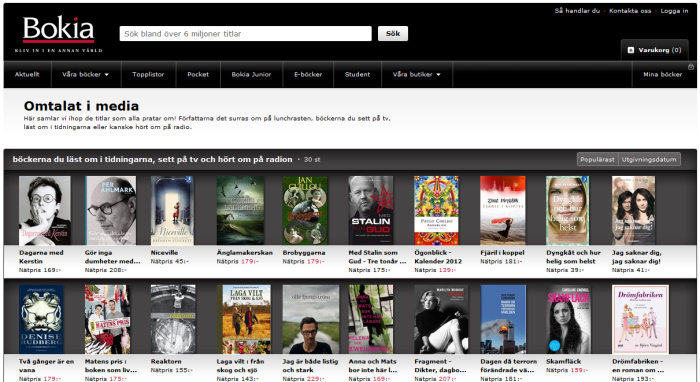Open the Topplistor menu item
Viewport: 700px width, 382px height.
click(148, 75)
